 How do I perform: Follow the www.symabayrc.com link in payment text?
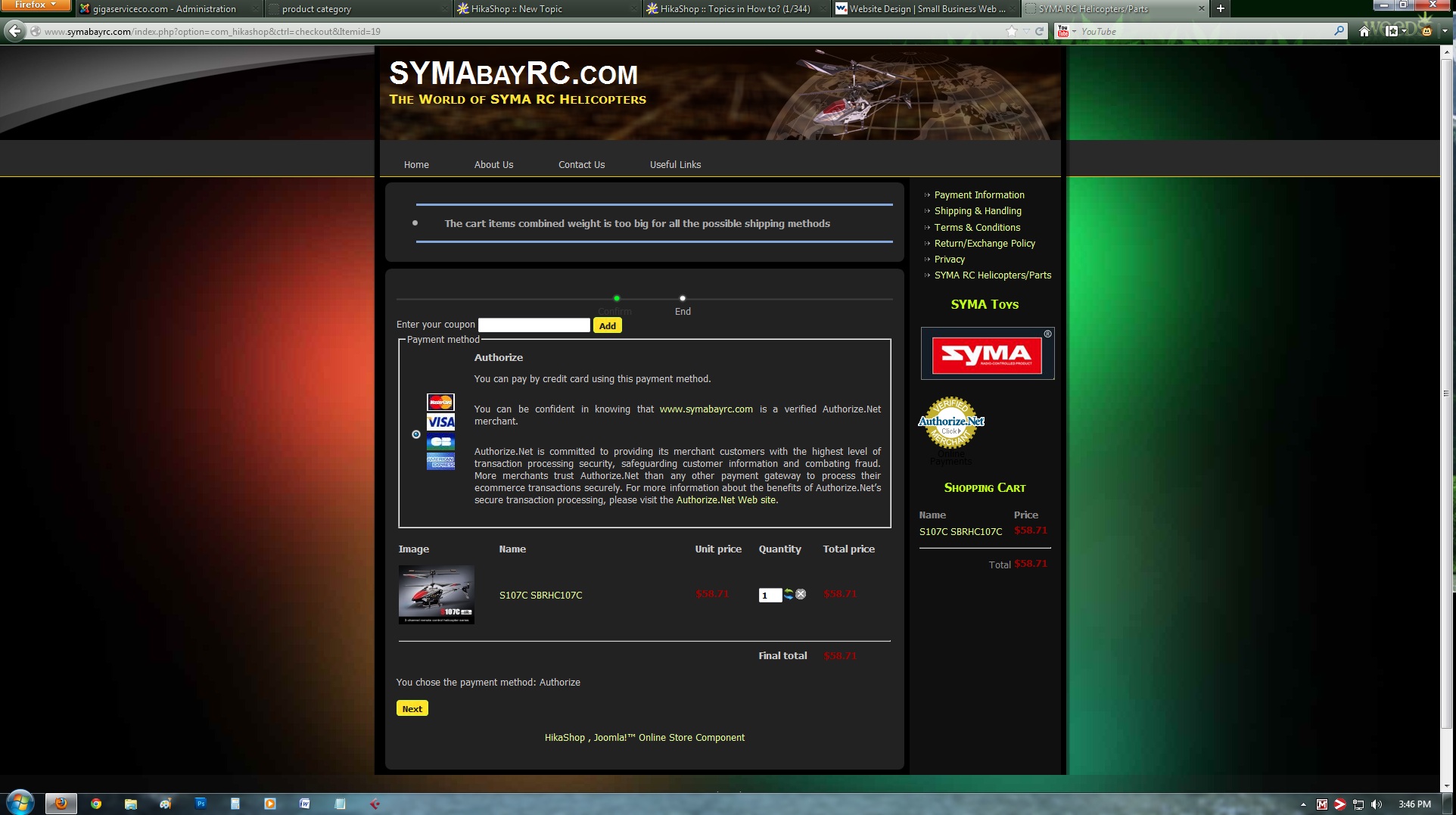[x=706, y=409]
